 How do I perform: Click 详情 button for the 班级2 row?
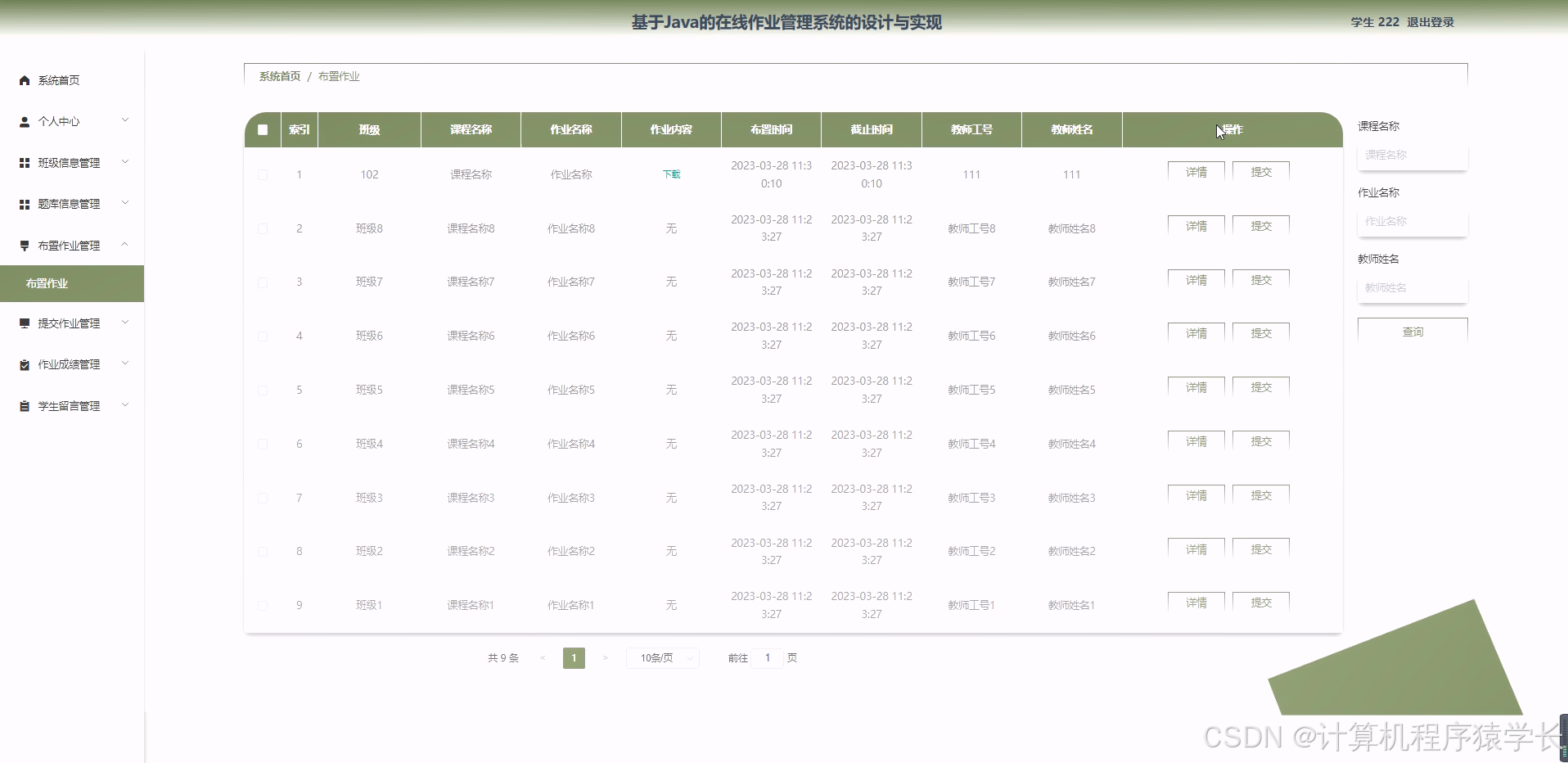click(1196, 549)
